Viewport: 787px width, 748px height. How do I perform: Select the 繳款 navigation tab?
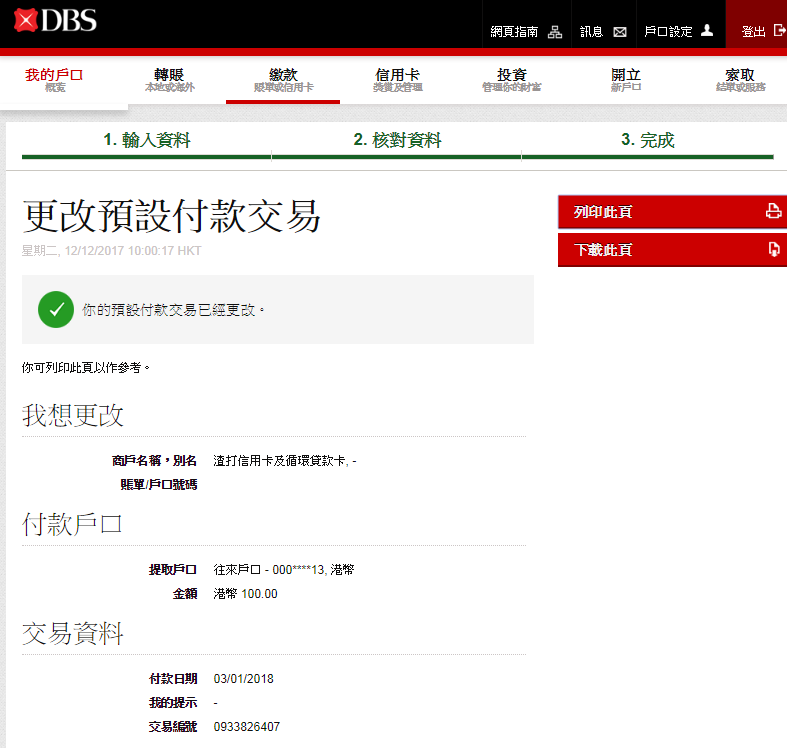[283, 80]
